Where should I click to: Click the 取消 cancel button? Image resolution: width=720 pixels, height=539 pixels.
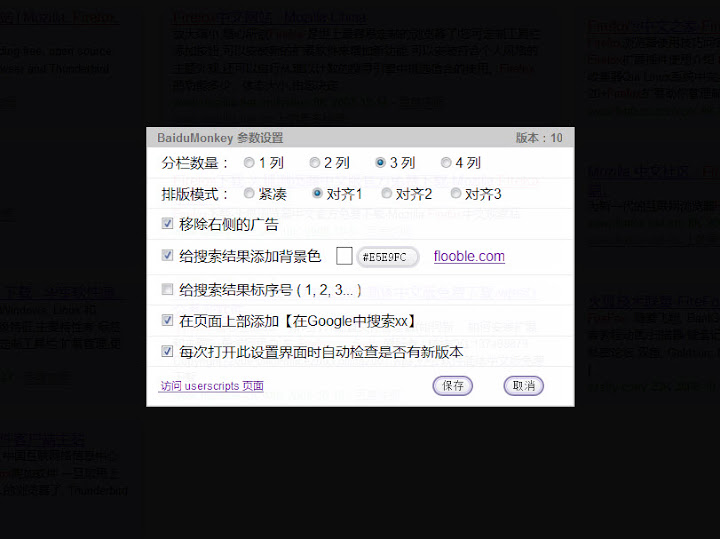pos(524,386)
